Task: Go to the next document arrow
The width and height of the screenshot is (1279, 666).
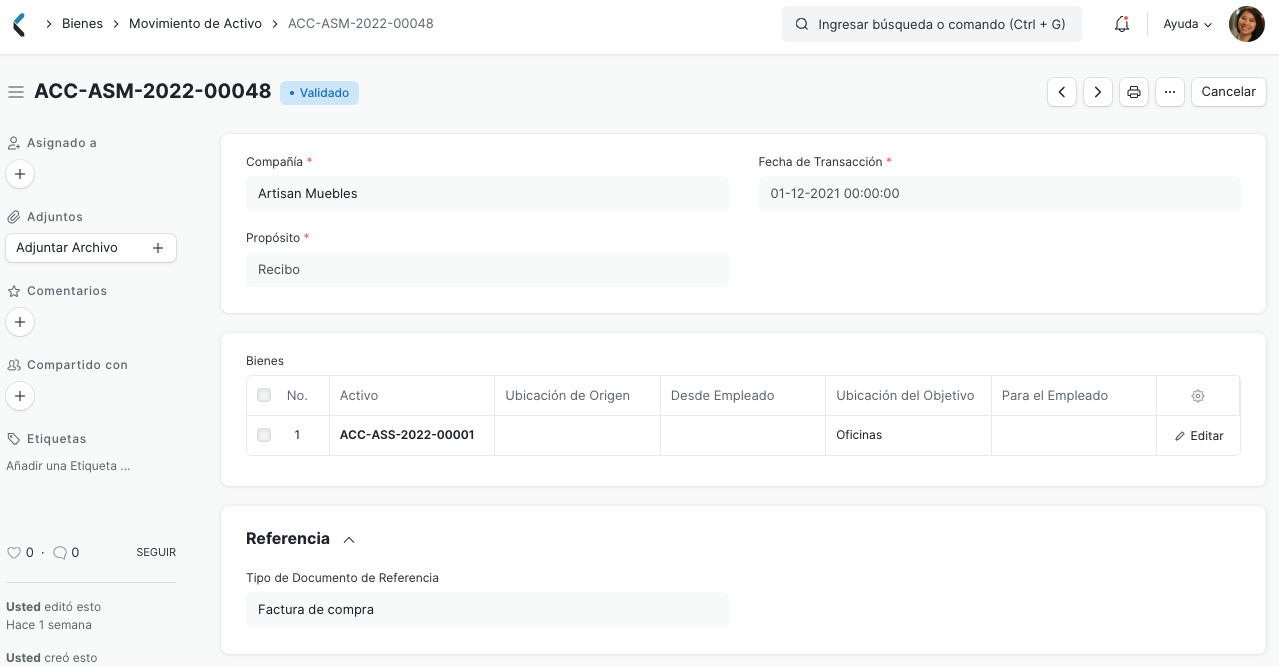Action: 1098,92
